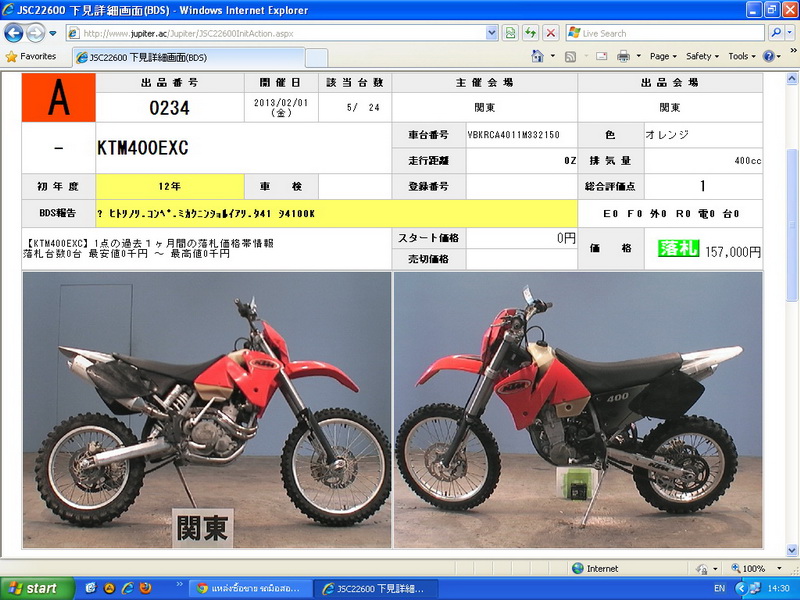
Task: Expand the 100% zoom level dropdown
Action: (x=779, y=568)
